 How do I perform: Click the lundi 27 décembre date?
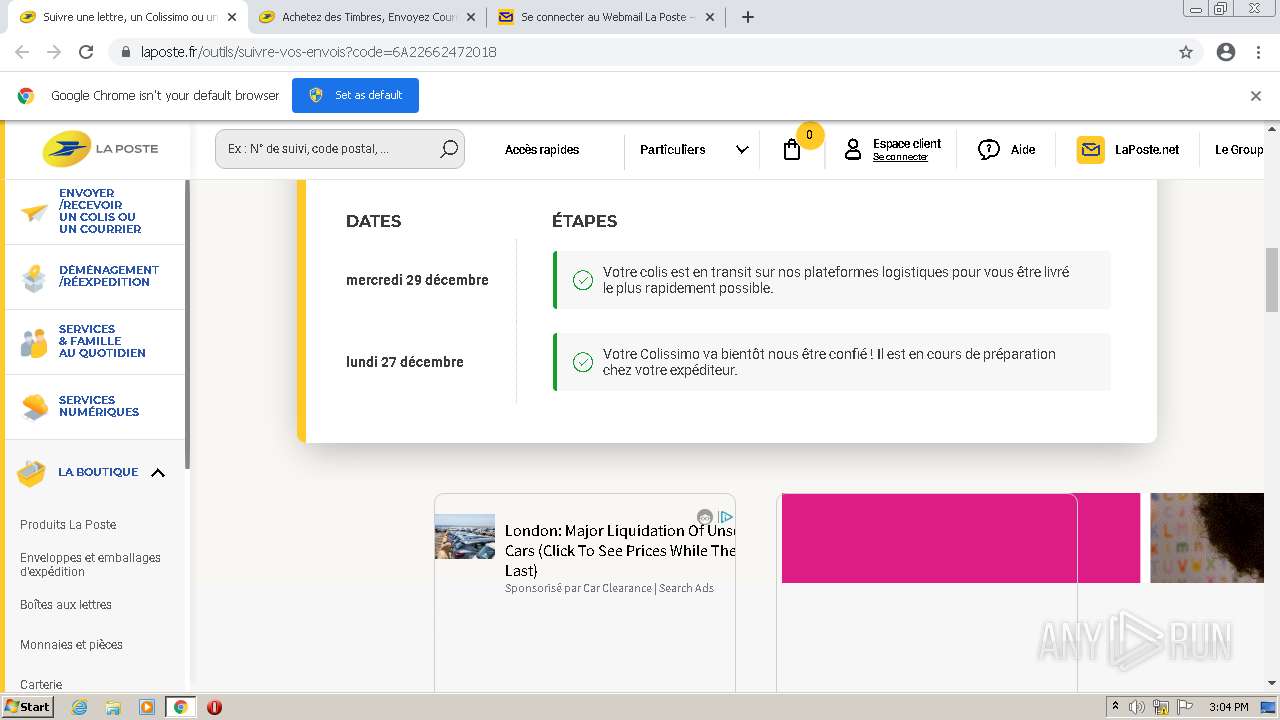(404, 362)
